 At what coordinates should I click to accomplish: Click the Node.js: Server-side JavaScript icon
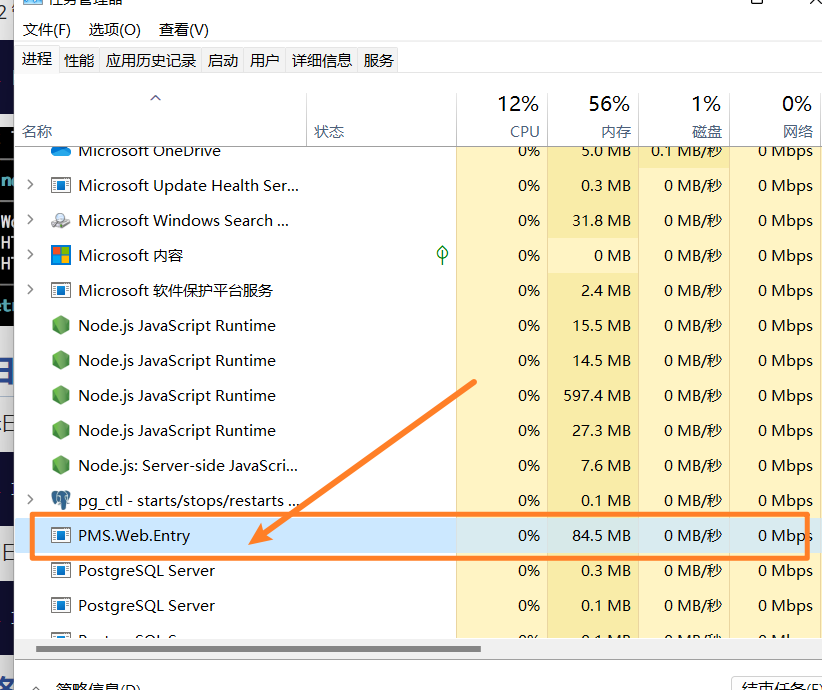pyautogui.click(x=61, y=466)
